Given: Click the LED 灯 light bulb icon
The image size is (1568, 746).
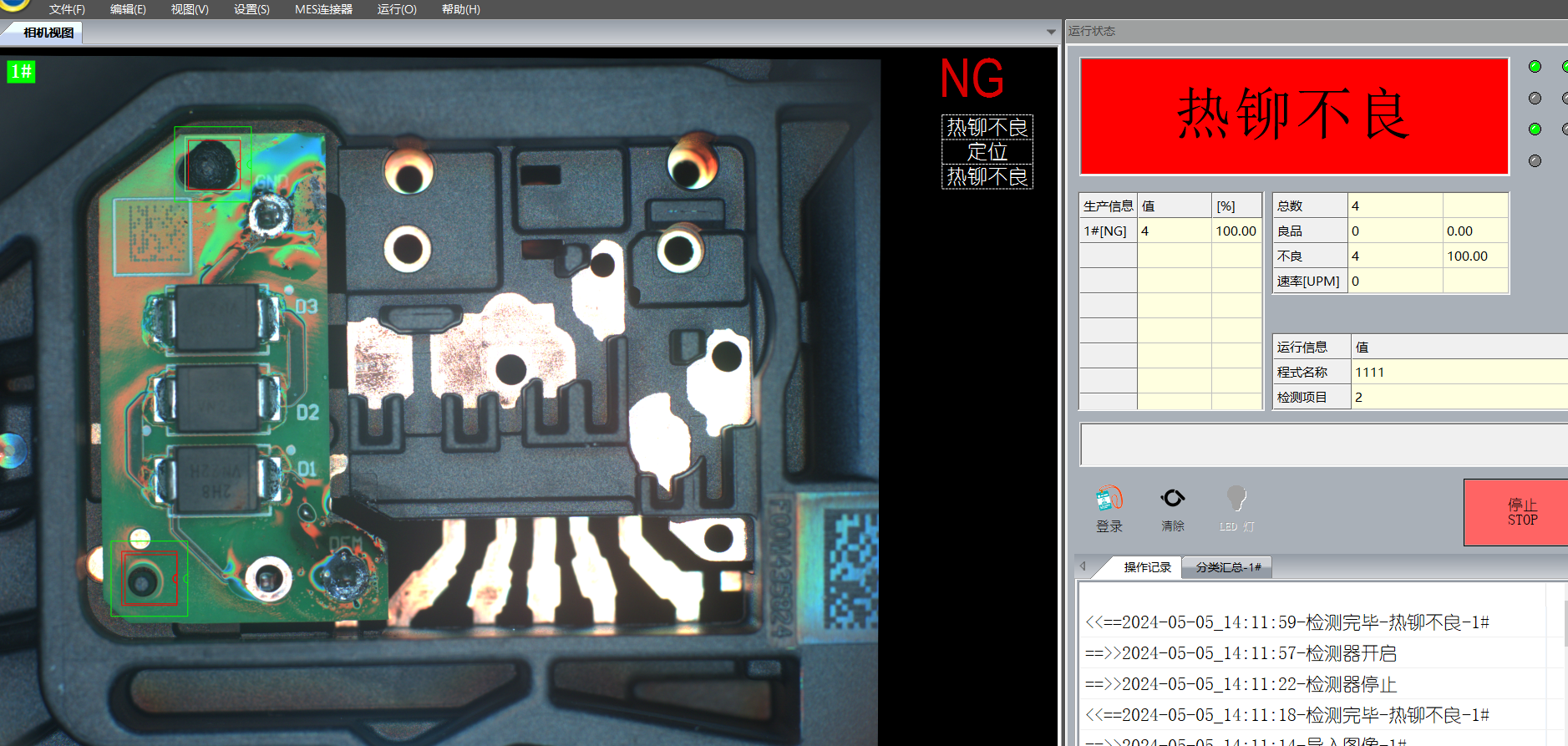Looking at the screenshot, I should [x=1236, y=499].
